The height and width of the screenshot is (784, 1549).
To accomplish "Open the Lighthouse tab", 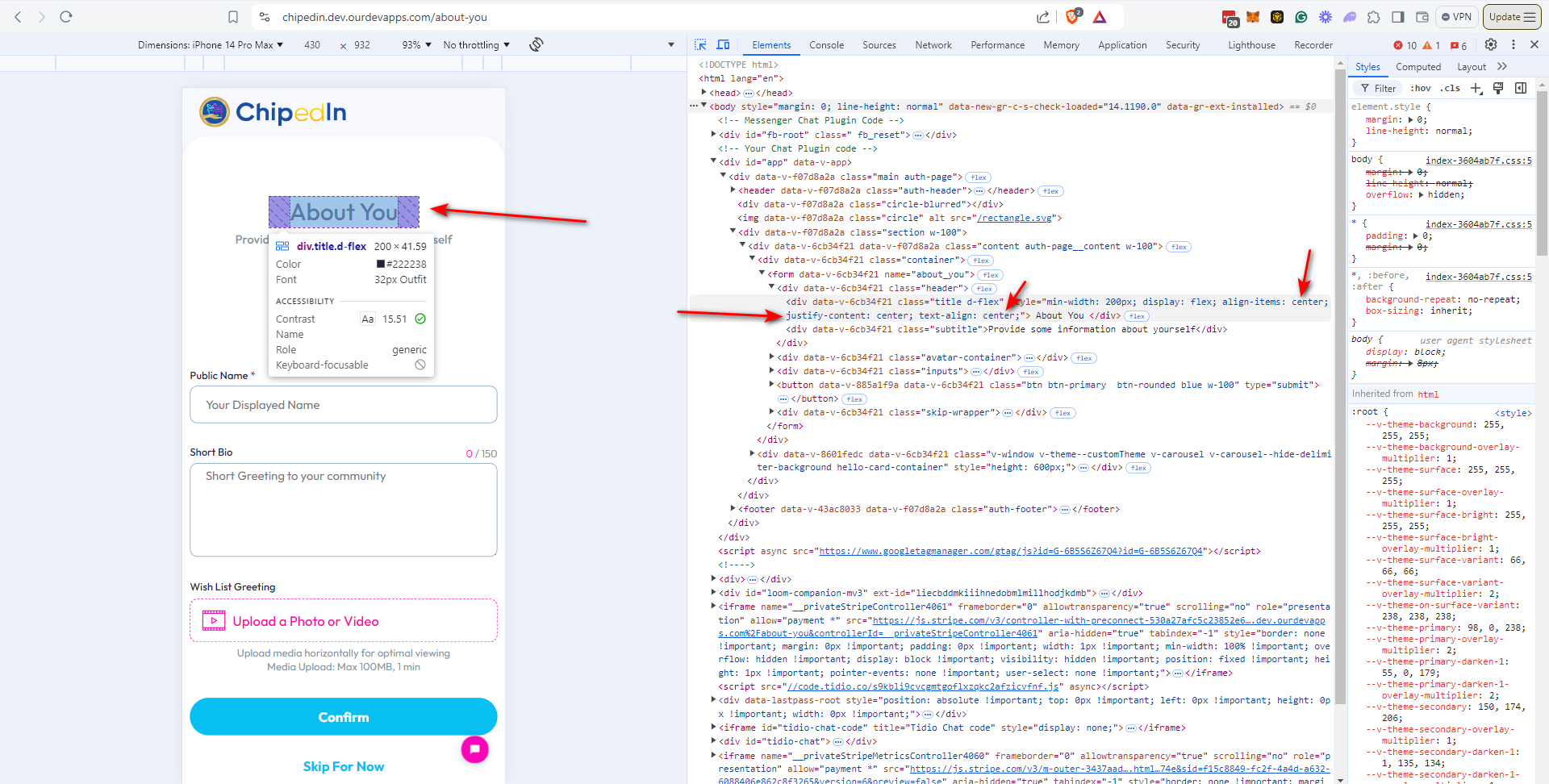I will 1251,45.
